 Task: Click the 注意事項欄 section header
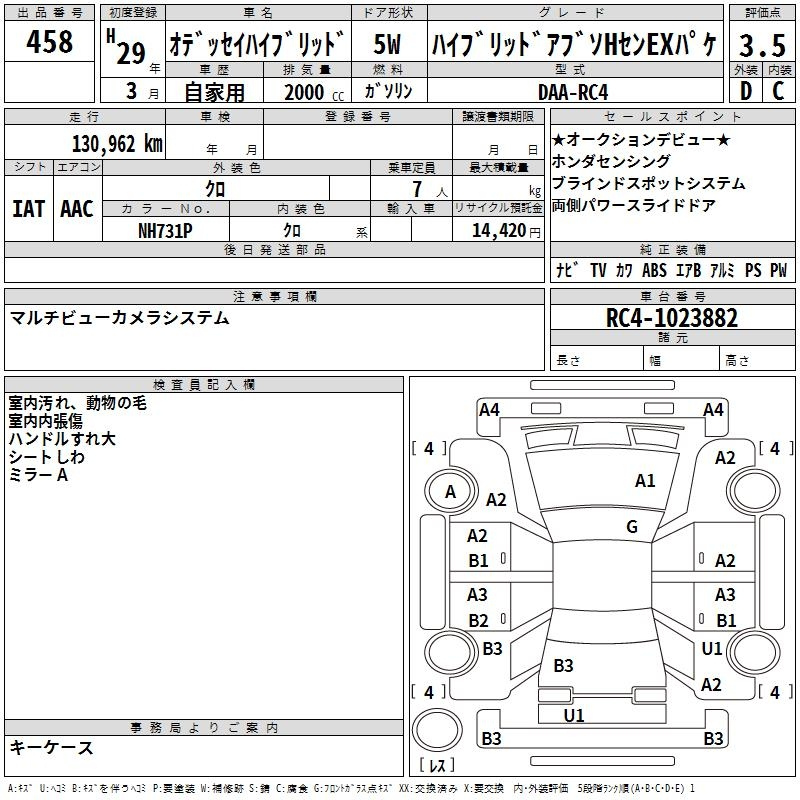[274, 296]
